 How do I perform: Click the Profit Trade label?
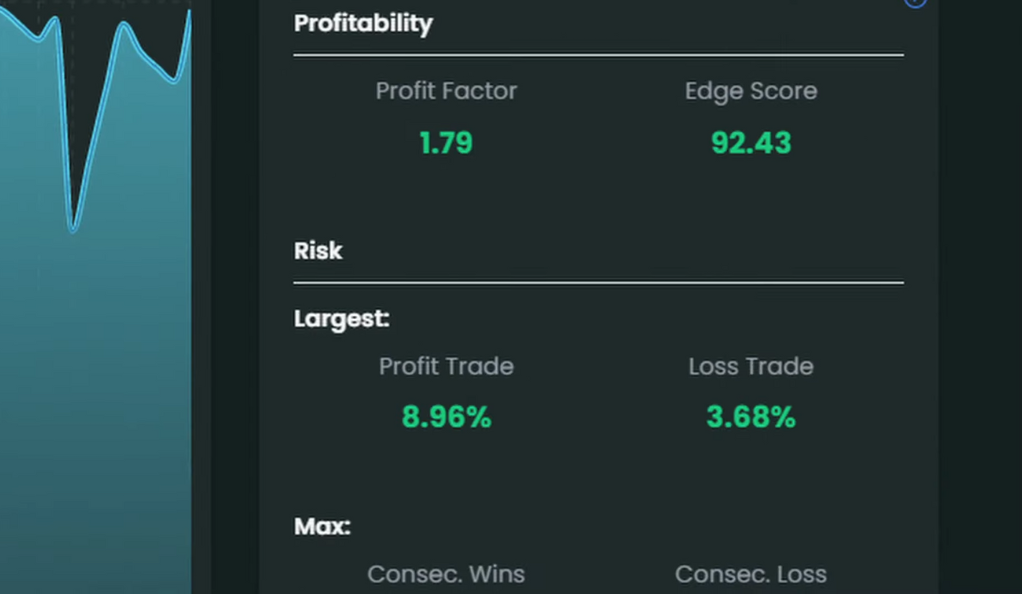click(446, 366)
